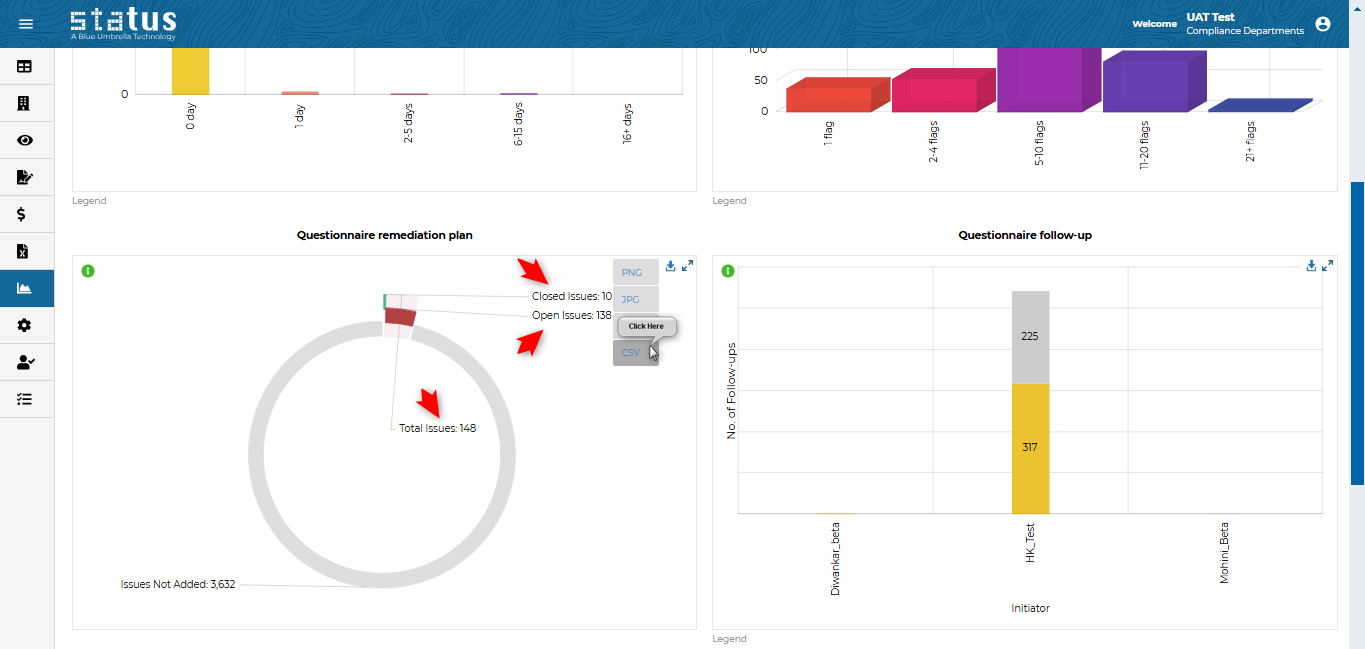Click the eye icon in sidebar
This screenshot has width=1365, height=649.
click(25, 140)
